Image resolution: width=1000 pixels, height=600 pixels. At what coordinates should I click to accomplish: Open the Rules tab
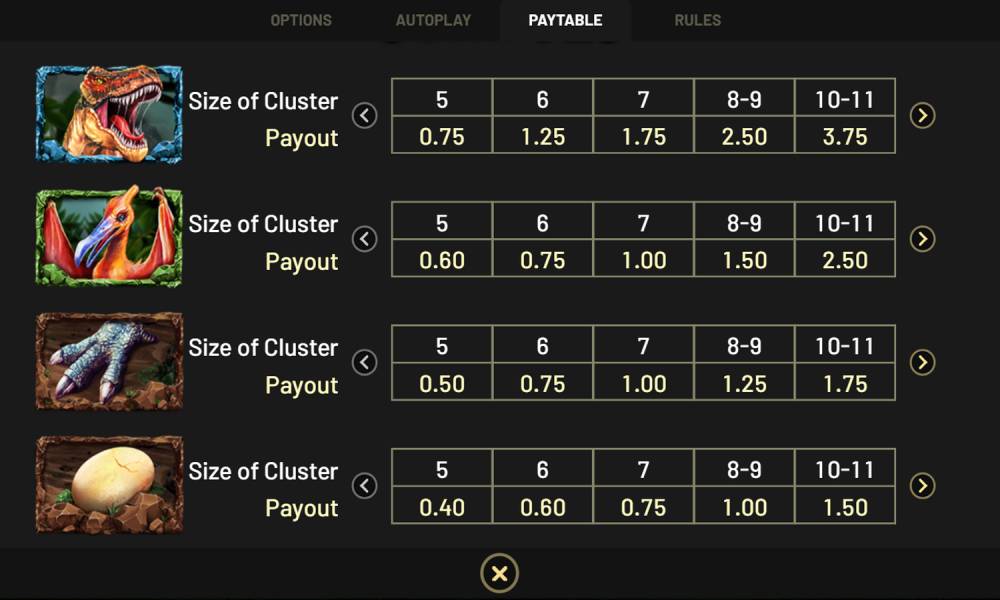[698, 20]
